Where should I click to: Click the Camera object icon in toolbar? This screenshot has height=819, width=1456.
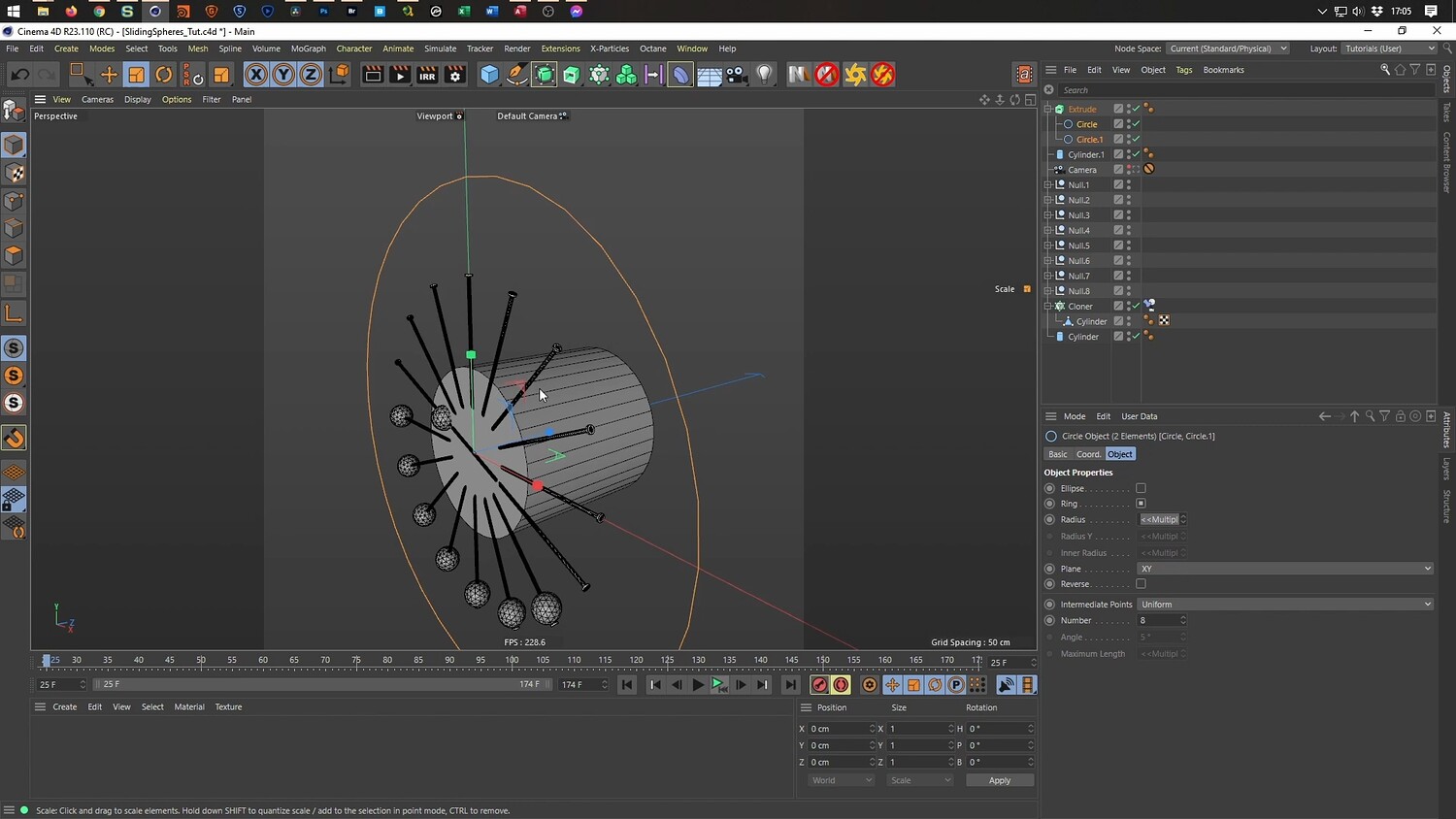coord(737,75)
